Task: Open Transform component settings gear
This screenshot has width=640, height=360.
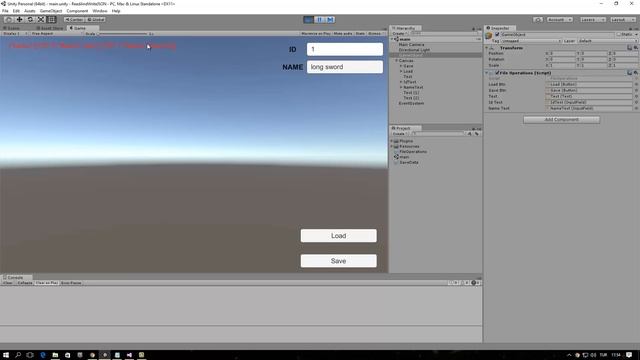Action: pos(636,48)
